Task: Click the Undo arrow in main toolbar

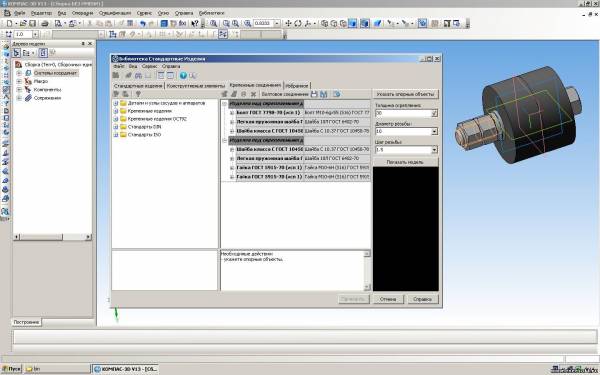Action: [143, 24]
